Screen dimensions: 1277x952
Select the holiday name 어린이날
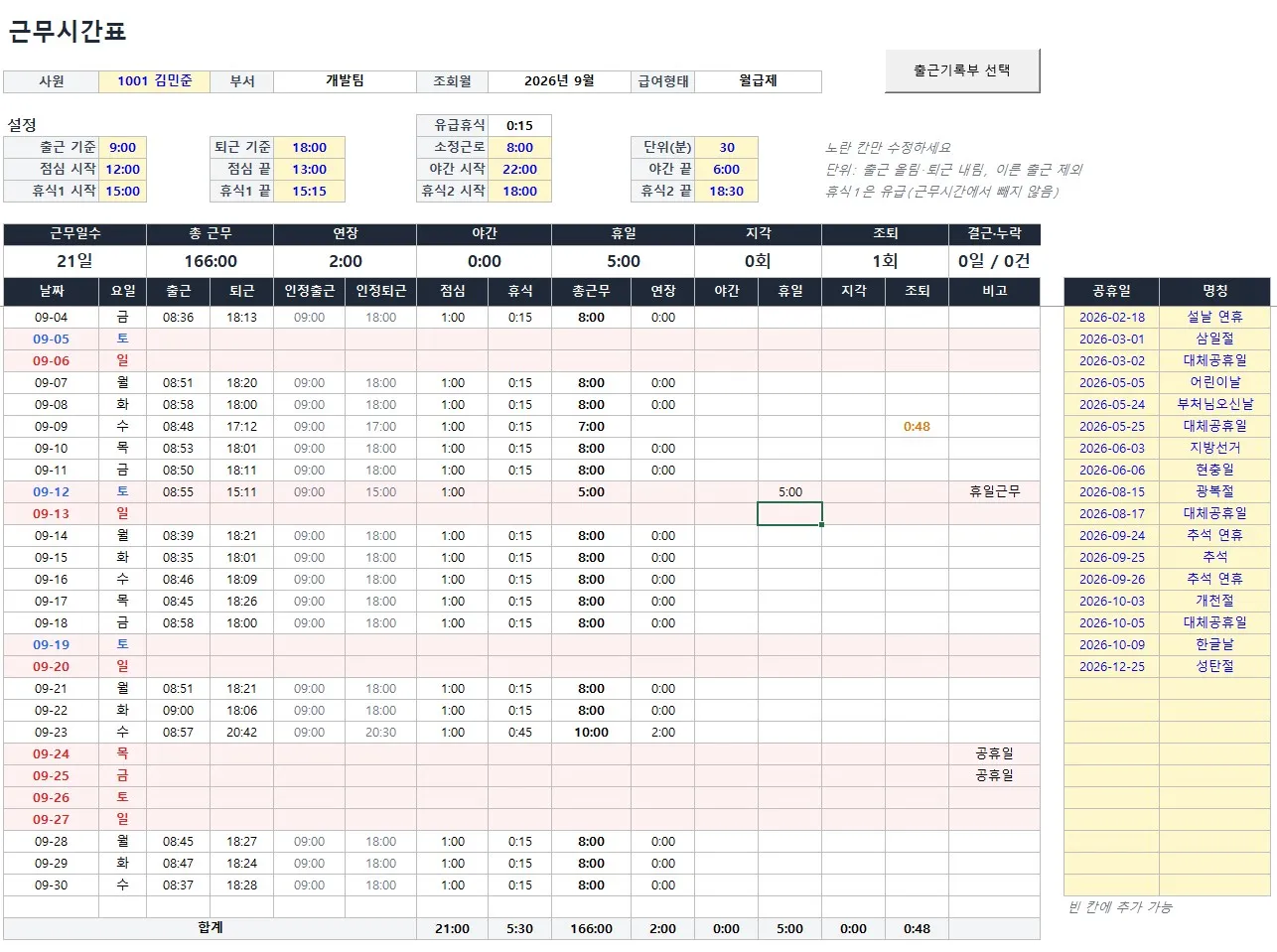(1215, 383)
